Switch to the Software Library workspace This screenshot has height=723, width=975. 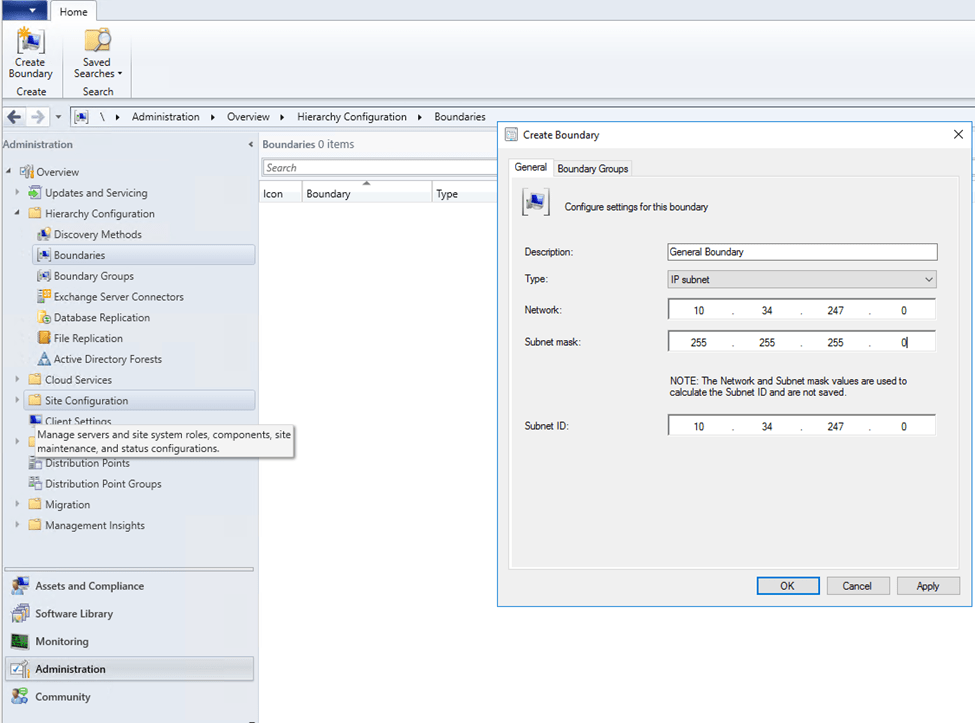point(74,614)
